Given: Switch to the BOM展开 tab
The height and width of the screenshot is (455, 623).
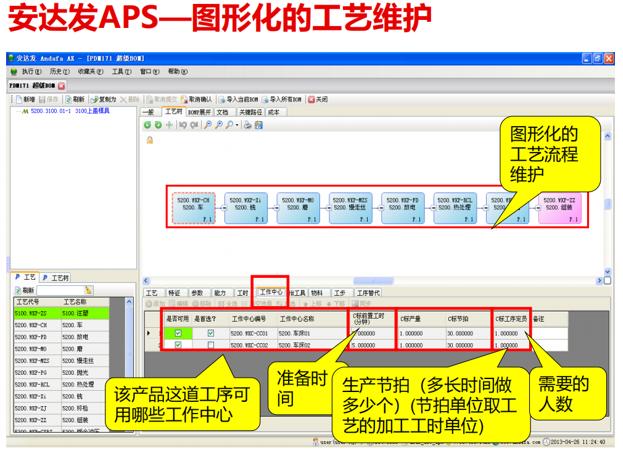Looking at the screenshot, I should 199,112.
